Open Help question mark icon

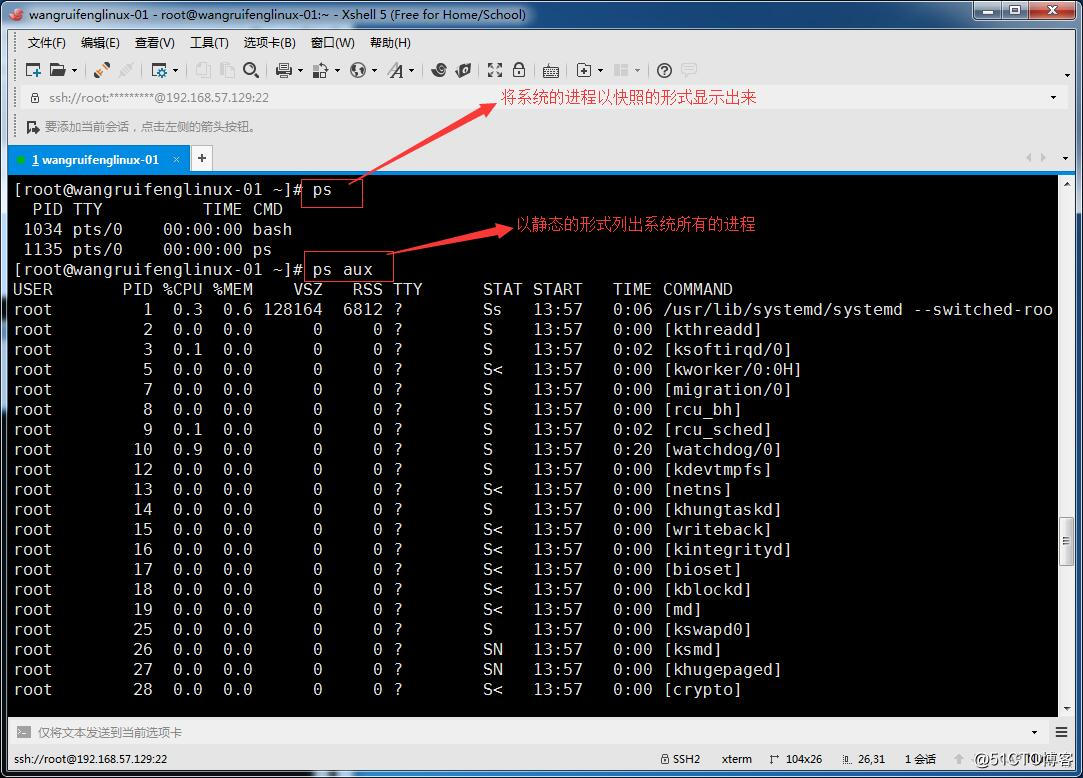[664, 70]
